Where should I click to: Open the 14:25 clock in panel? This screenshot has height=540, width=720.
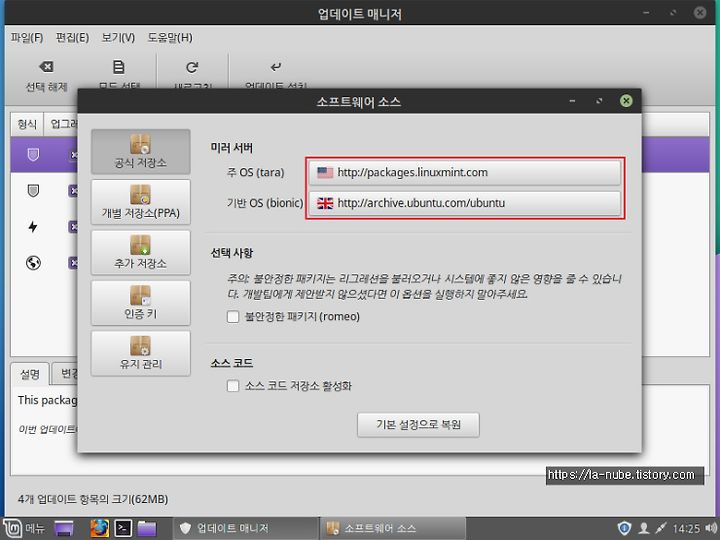click(686, 529)
